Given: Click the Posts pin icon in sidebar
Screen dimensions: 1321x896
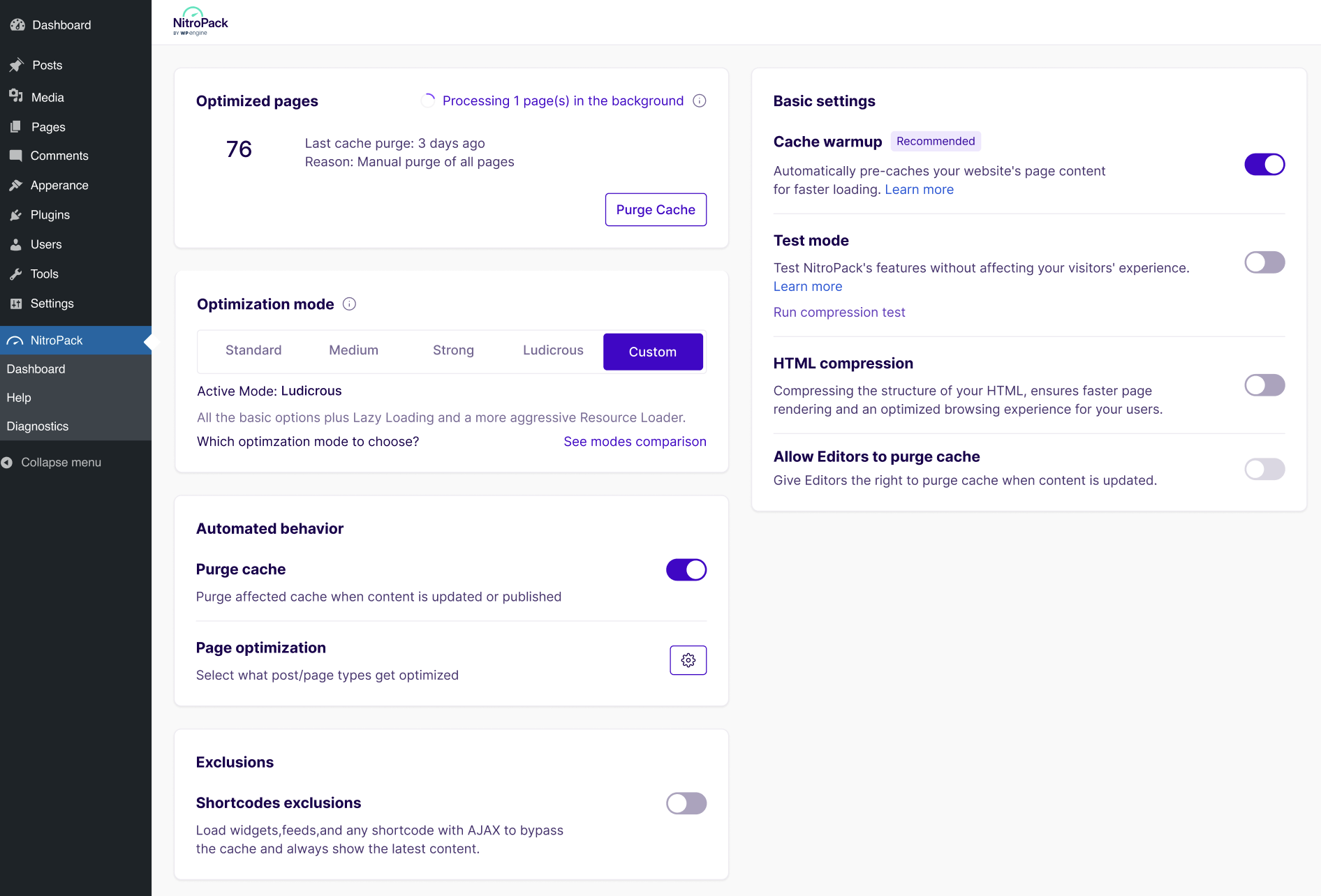Looking at the screenshot, I should (17, 65).
